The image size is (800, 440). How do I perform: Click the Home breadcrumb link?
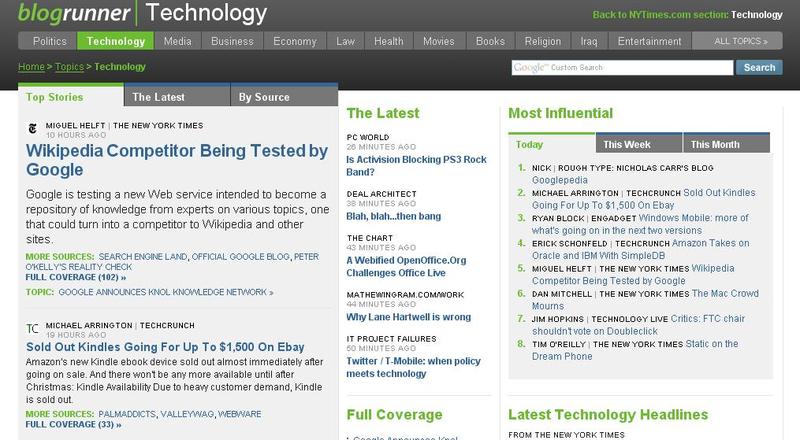(x=31, y=67)
